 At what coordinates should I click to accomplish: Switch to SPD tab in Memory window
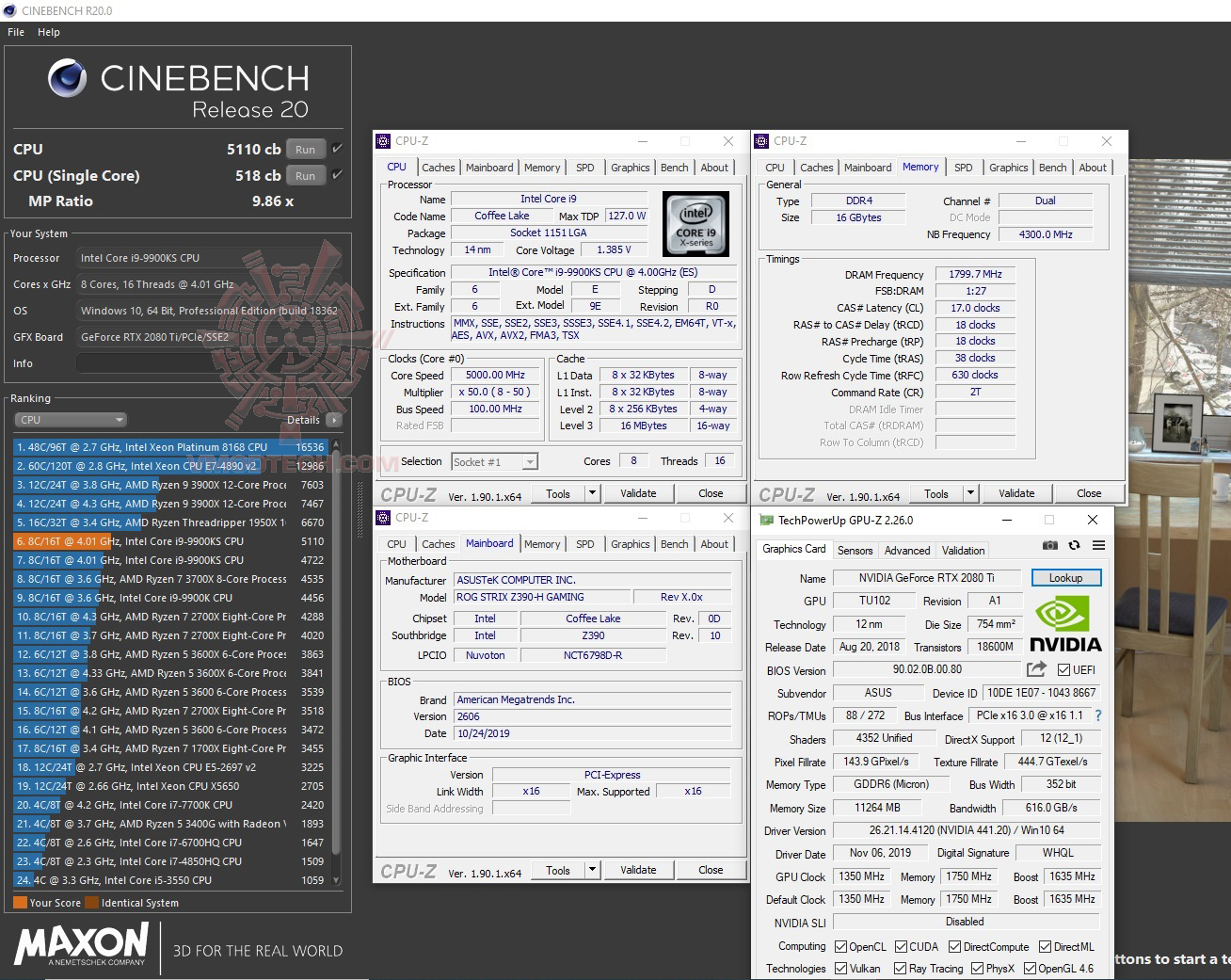964,168
